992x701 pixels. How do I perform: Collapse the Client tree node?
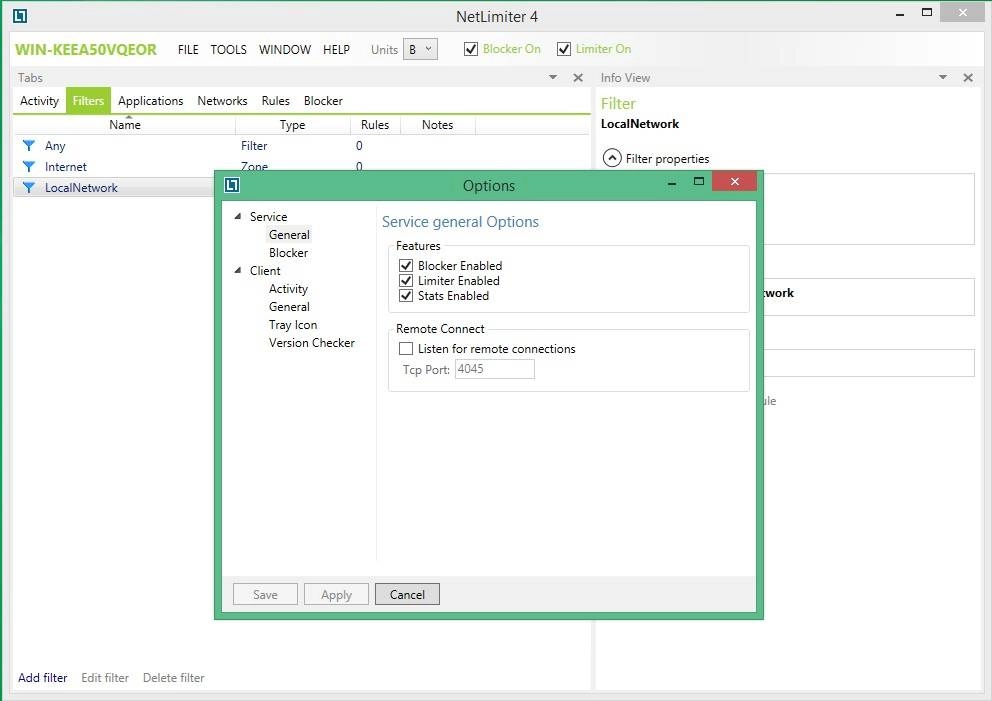(238, 270)
